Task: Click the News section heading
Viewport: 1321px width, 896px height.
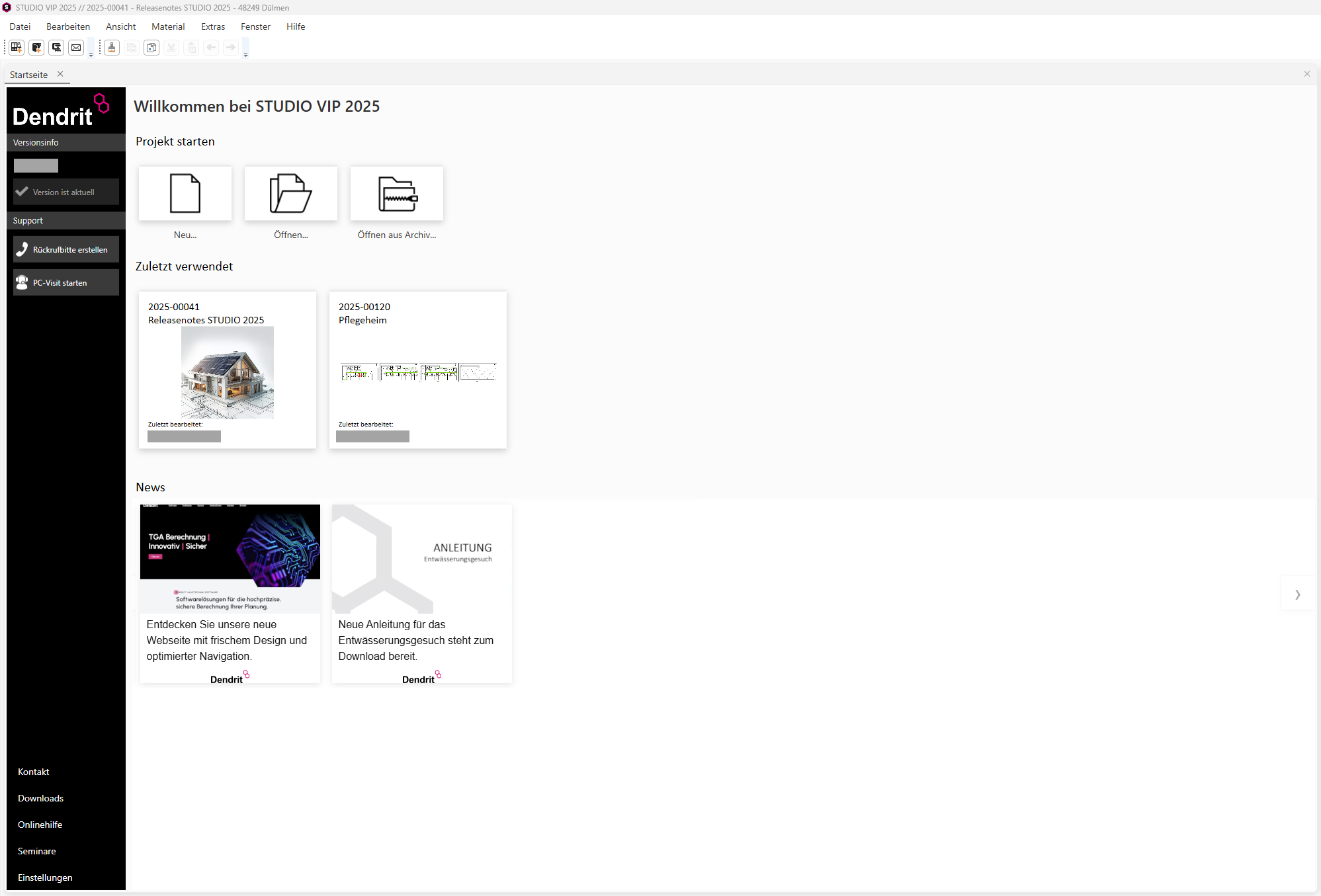Action: [150, 487]
